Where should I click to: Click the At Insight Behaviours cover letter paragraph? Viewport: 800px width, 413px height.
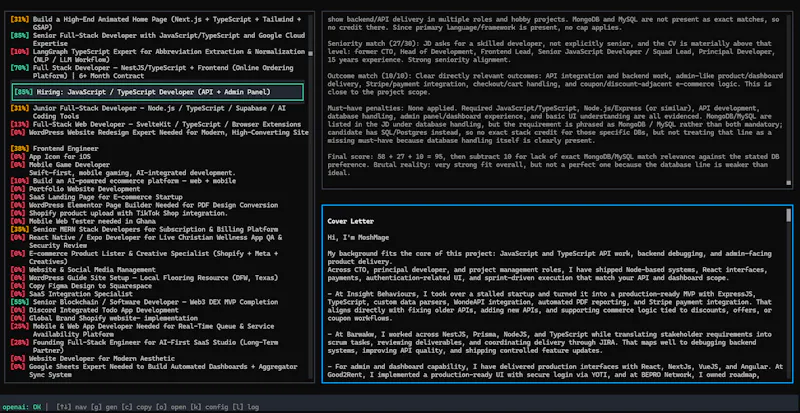[x=549, y=306]
